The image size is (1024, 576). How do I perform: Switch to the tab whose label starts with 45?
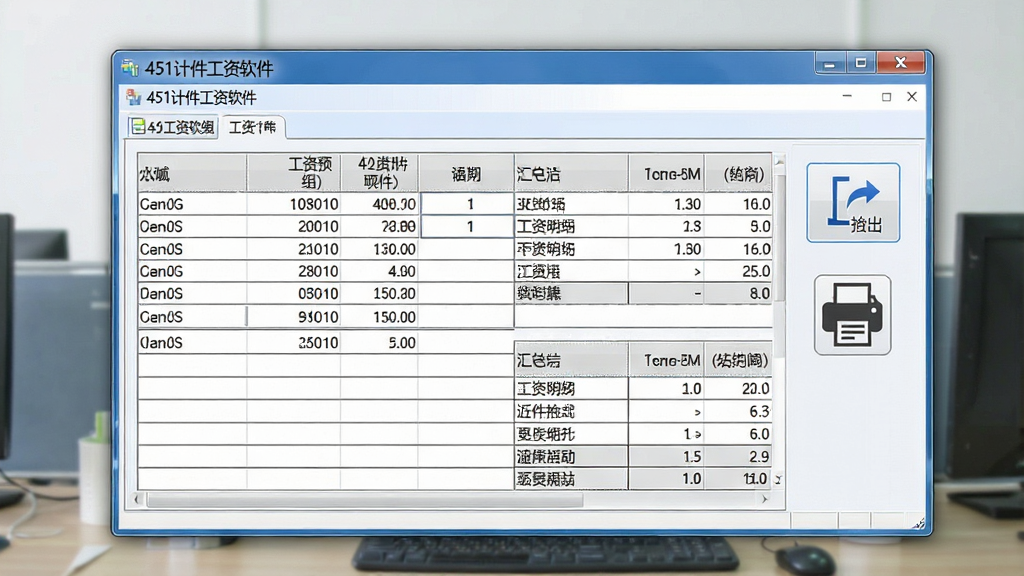pos(173,127)
